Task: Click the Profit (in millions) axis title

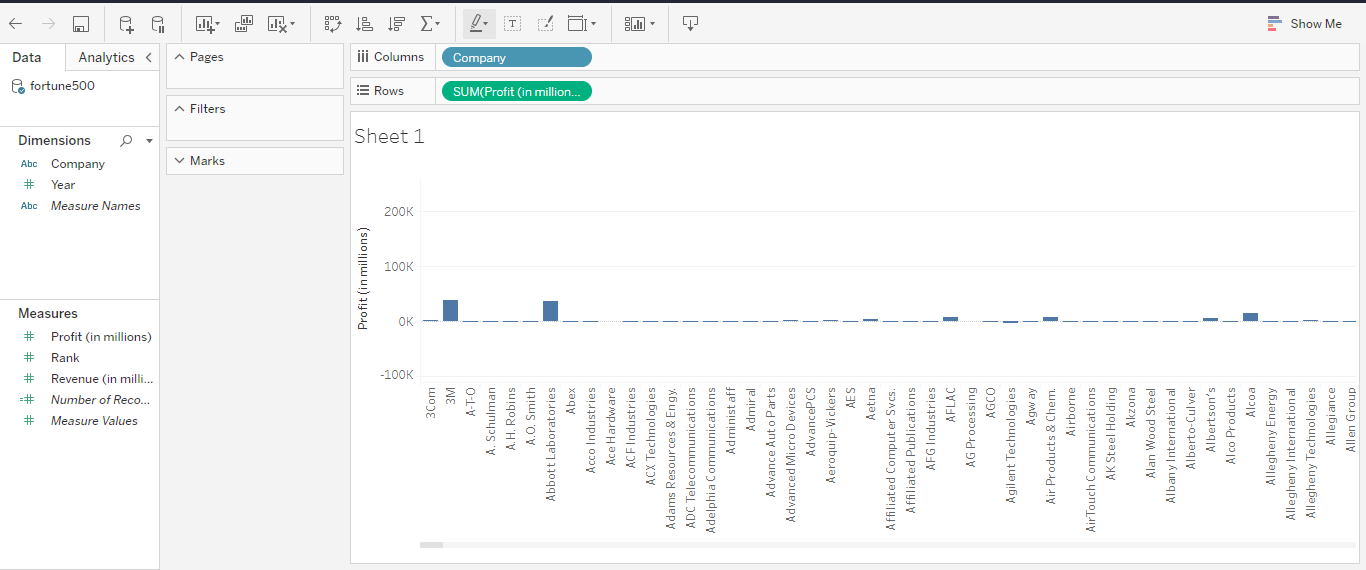Action: (x=364, y=279)
